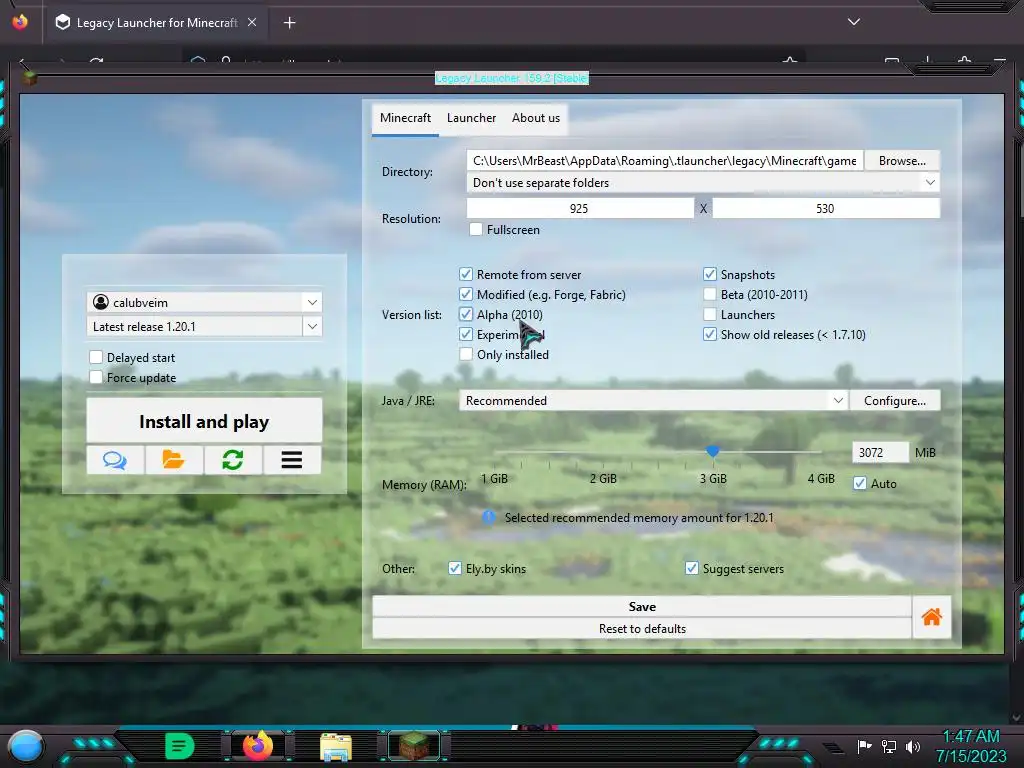The width and height of the screenshot is (1024, 768).
Task: Click Reset to defaults
Action: [x=642, y=628]
